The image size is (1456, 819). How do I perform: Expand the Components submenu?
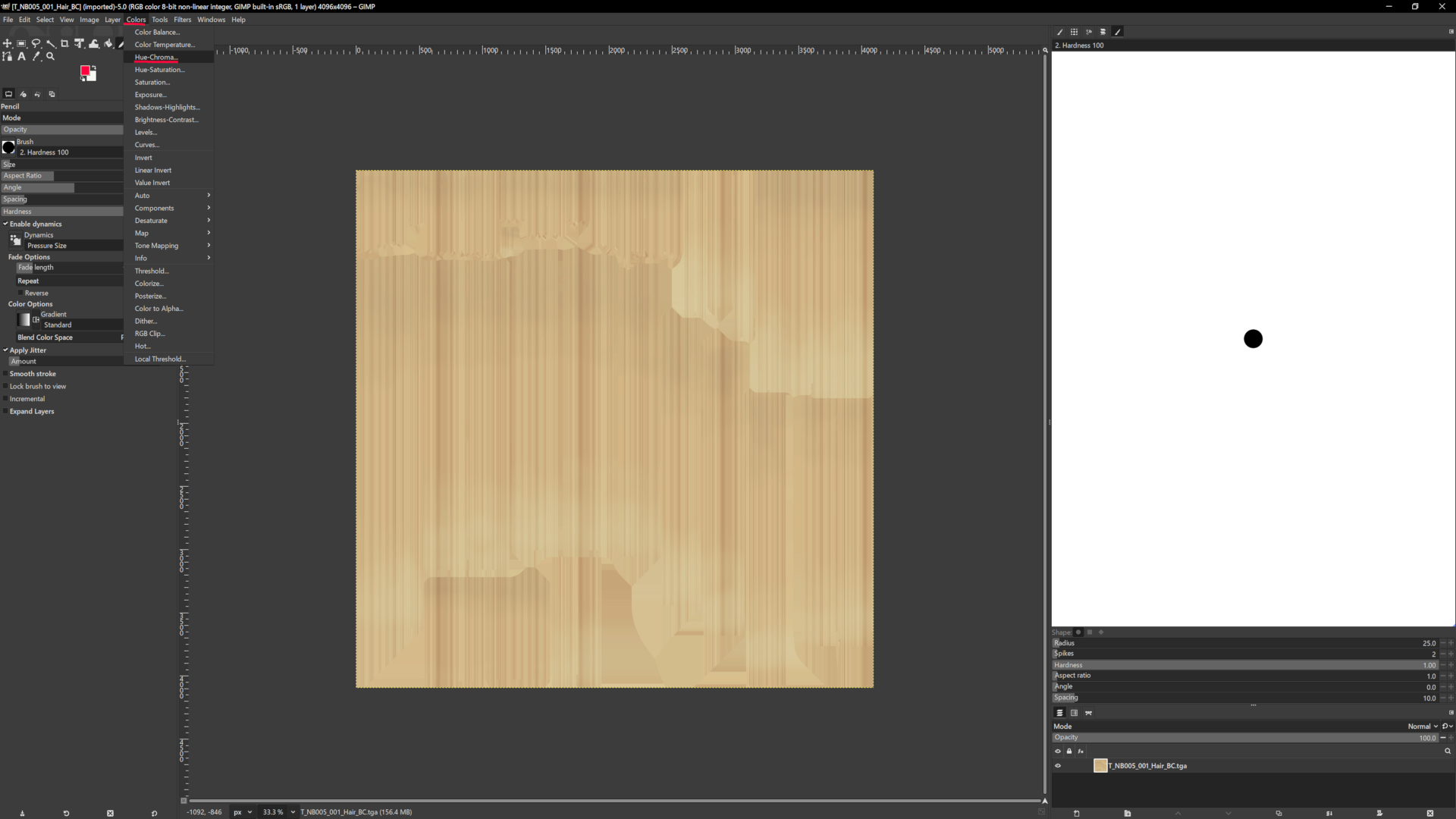tap(168, 208)
